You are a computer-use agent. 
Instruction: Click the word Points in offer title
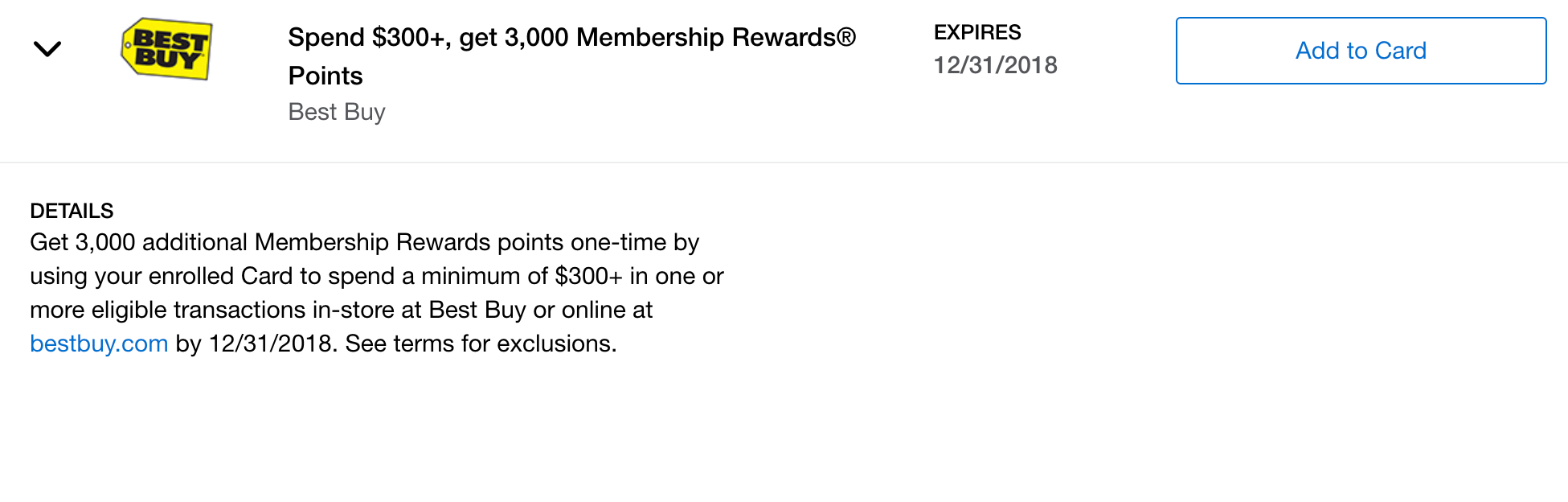pos(325,76)
